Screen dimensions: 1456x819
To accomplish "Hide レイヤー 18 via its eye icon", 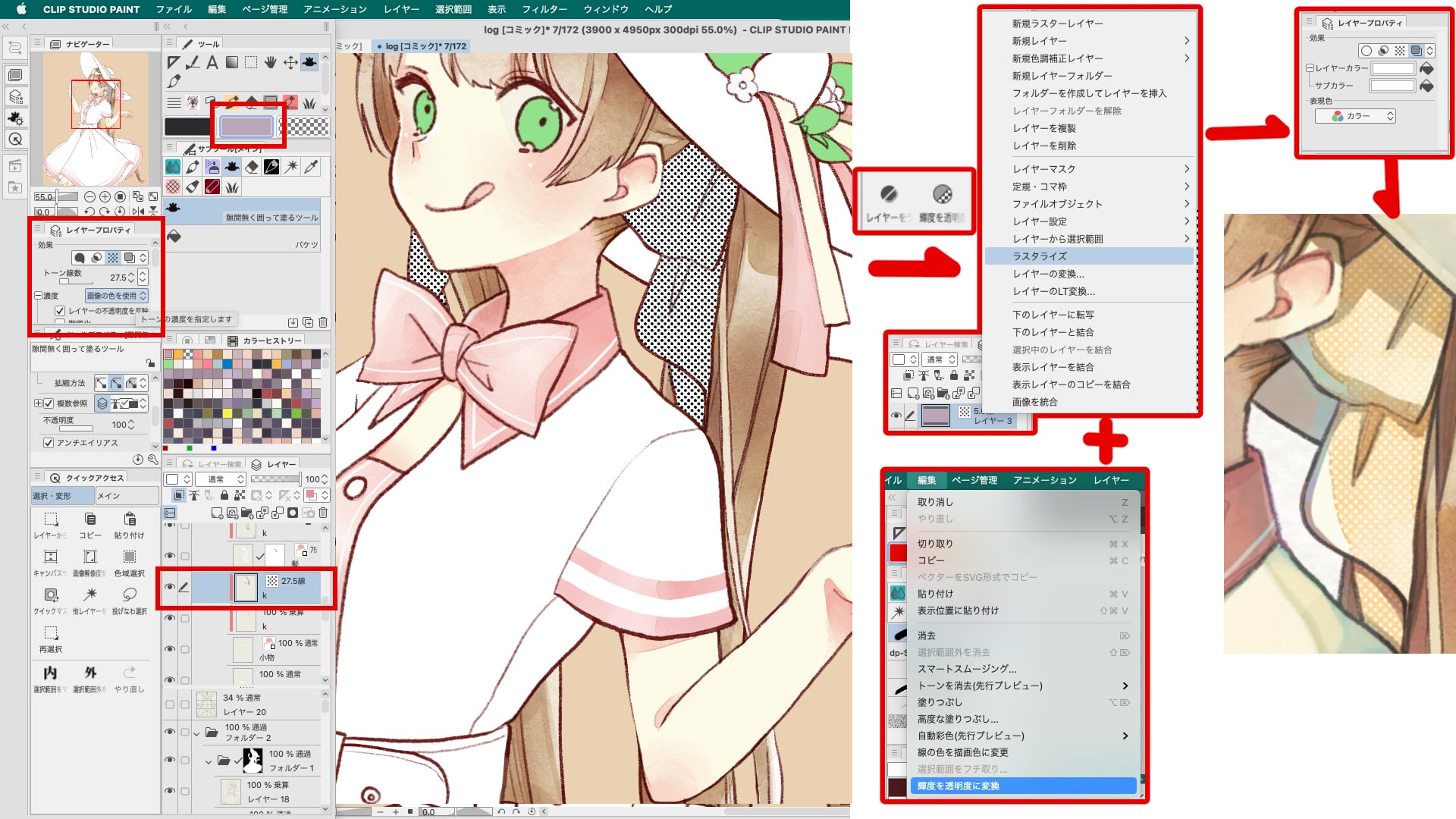I will coord(170,791).
